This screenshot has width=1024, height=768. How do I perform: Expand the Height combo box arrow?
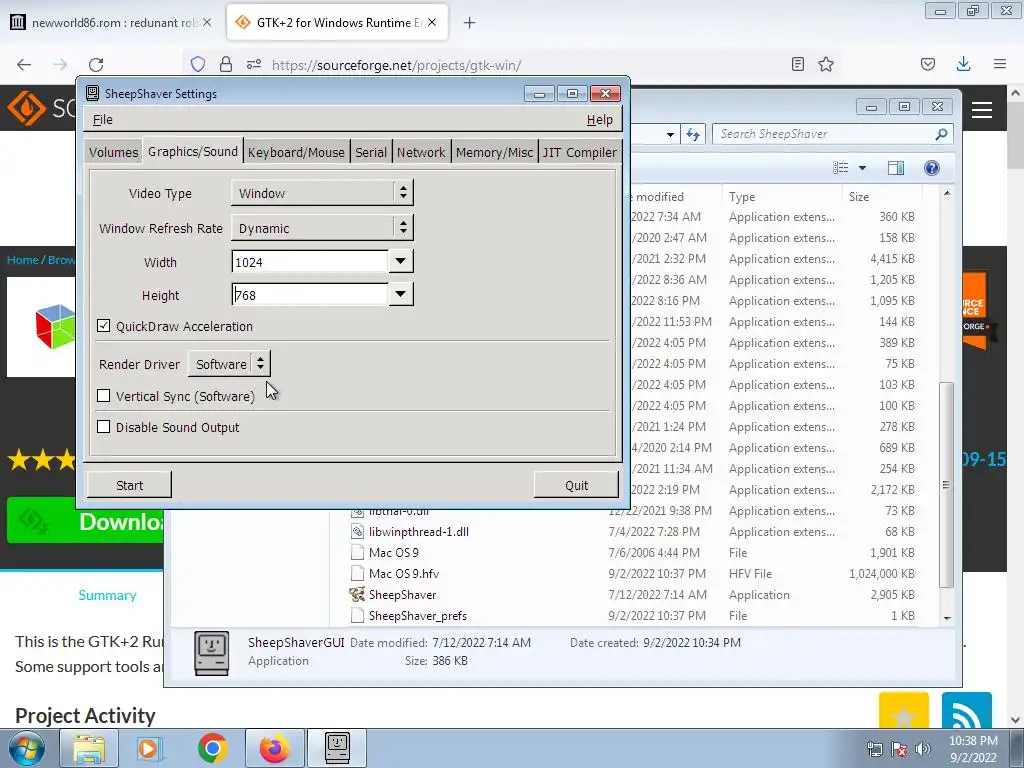click(x=400, y=295)
